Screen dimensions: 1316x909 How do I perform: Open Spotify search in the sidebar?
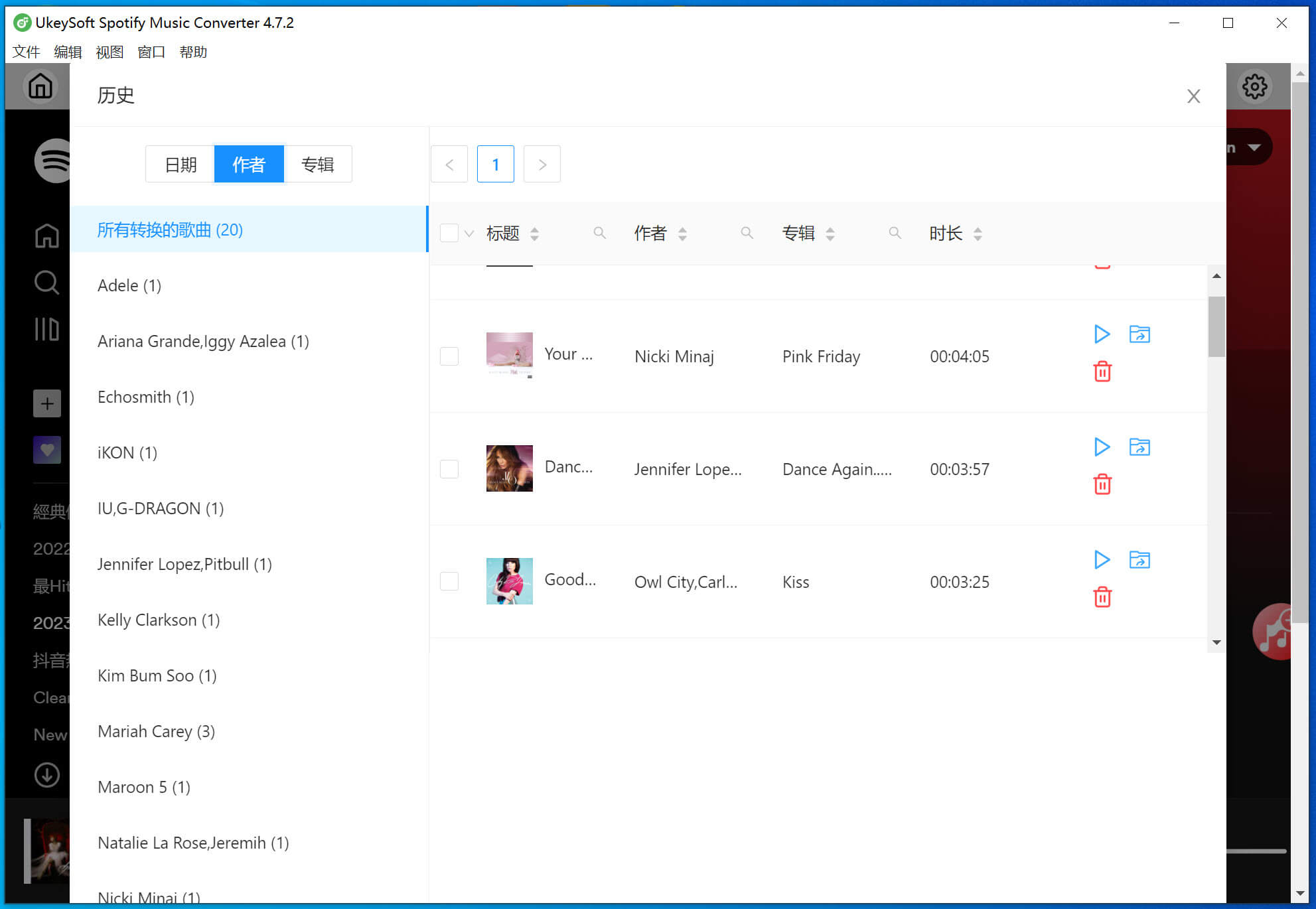click(x=46, y=282)
